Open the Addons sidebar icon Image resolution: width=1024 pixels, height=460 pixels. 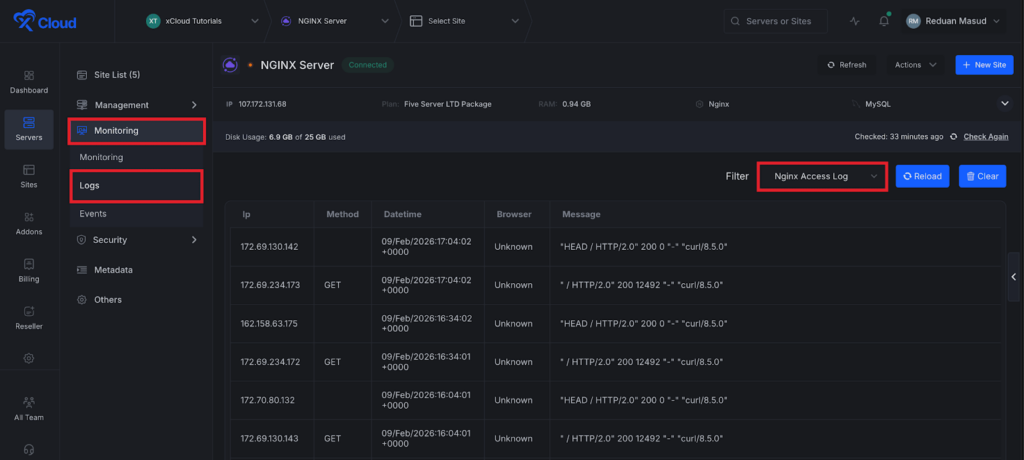tap(28, 223)
